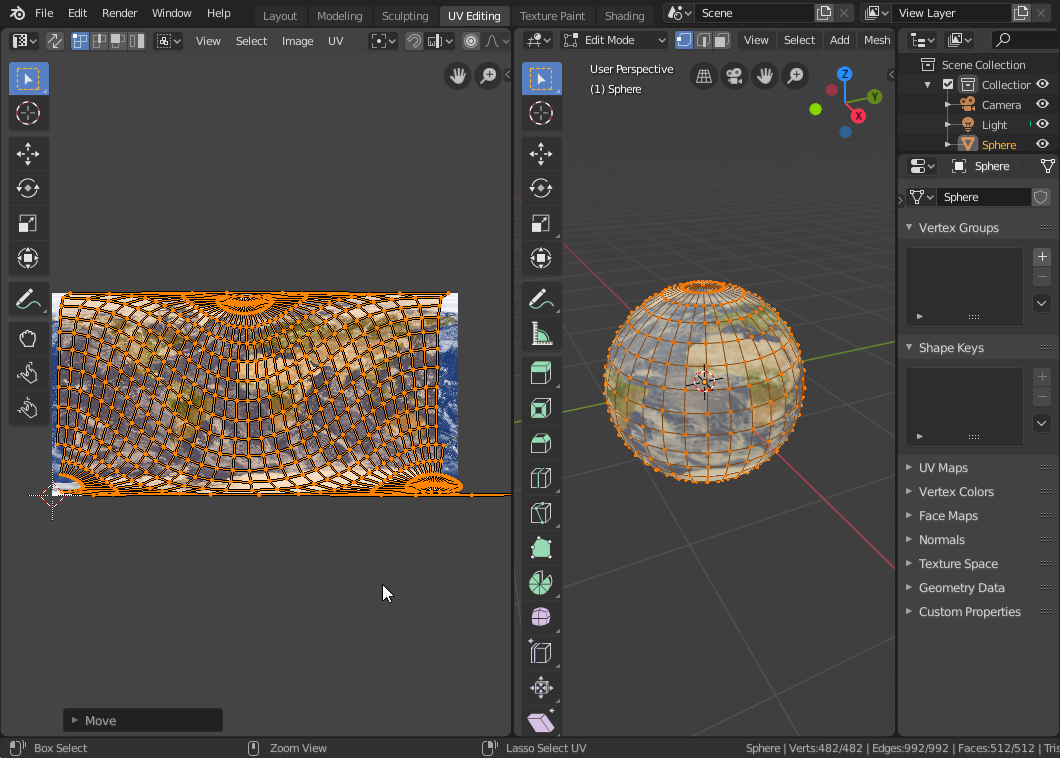Select the Pinch tool in the UV editor
Image resolution: width=1060 pixels, height=758 pixels.
tap(28, 408)
